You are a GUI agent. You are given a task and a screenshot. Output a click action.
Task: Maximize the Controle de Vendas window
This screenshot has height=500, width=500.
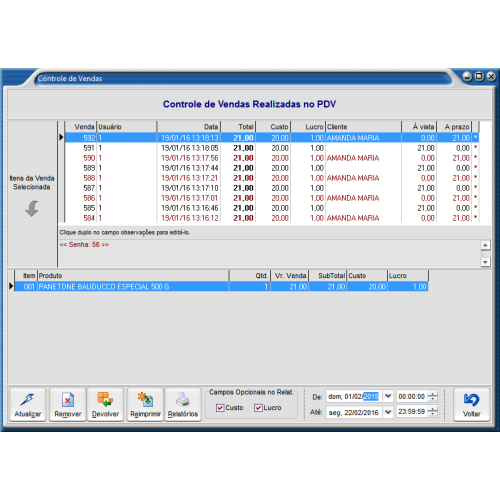[x=479, y=76]
